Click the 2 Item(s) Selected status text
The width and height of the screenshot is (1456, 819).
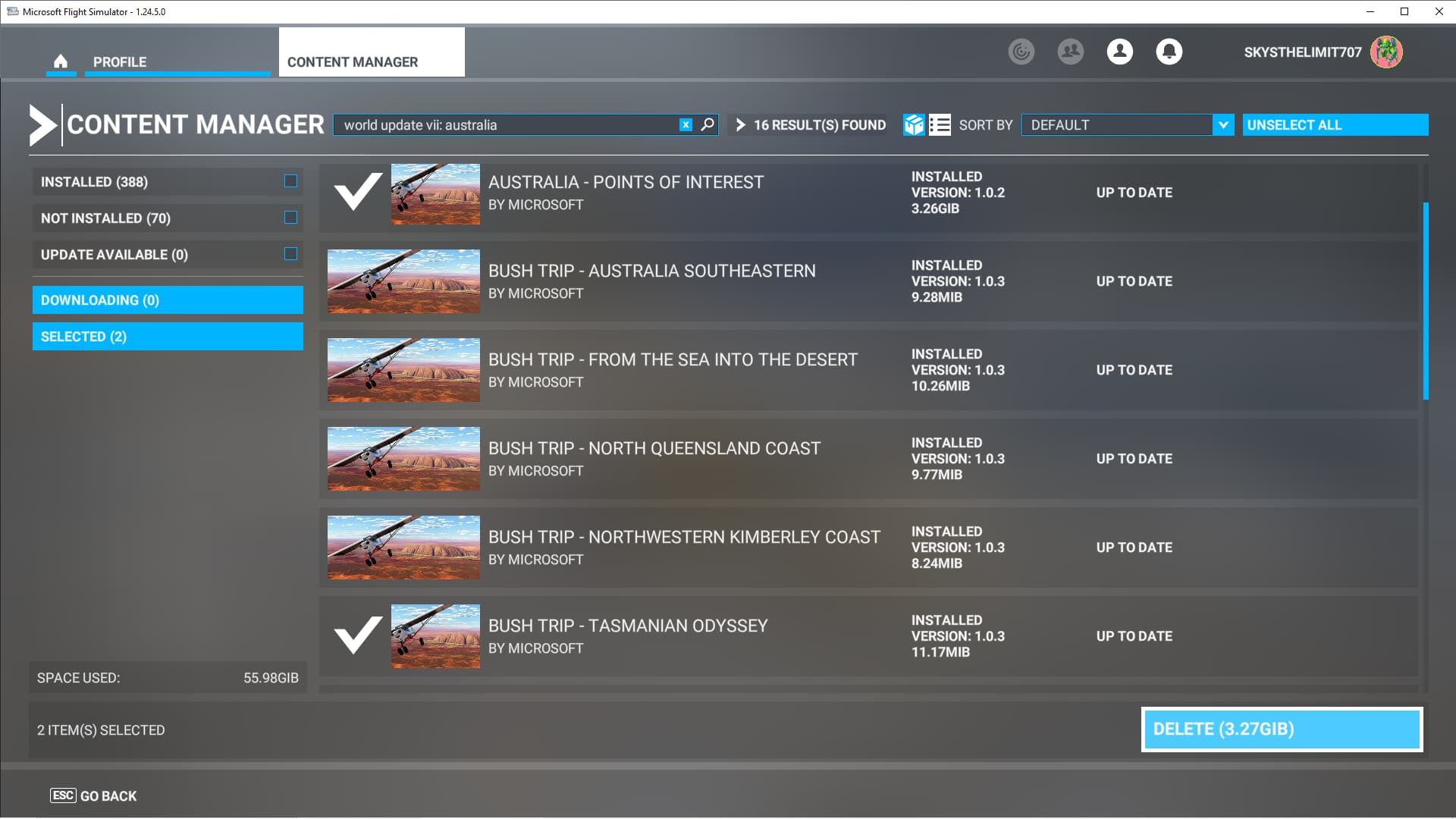101,730
